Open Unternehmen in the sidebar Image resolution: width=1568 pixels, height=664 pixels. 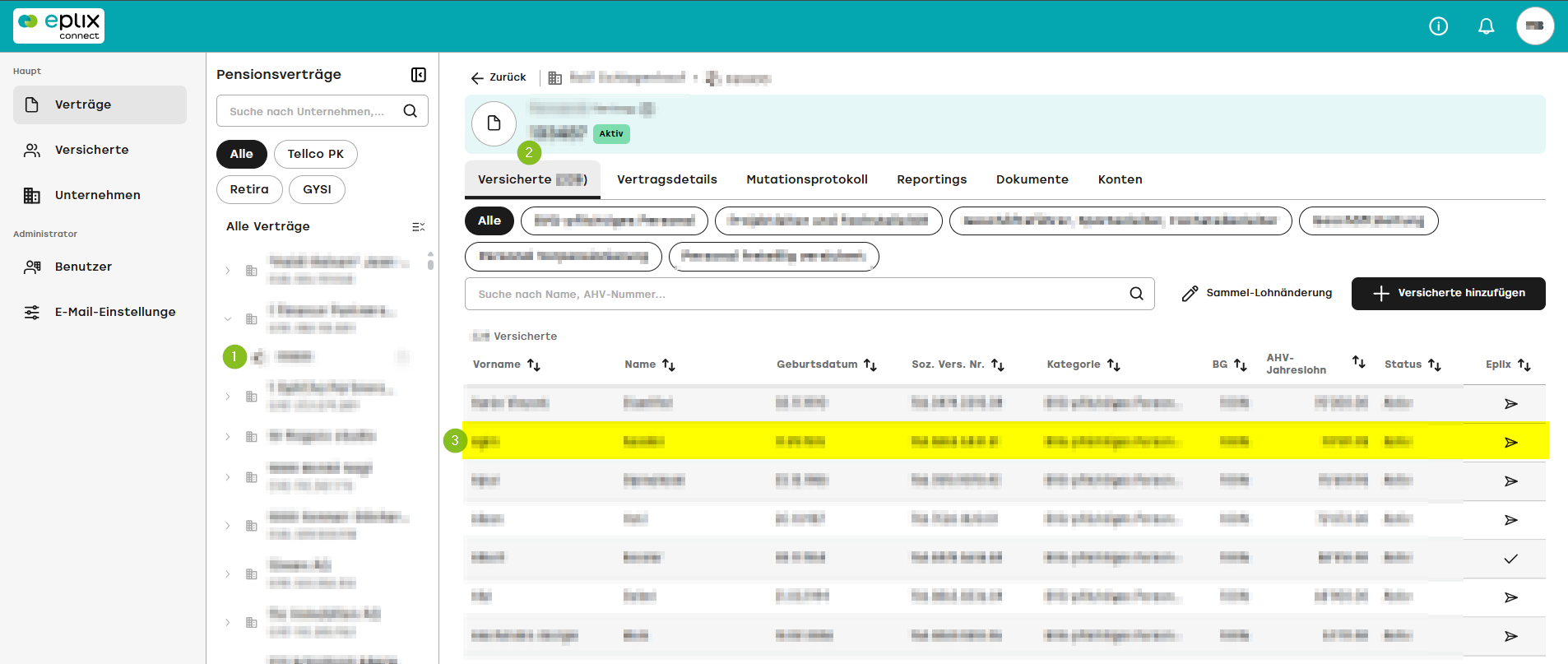point(100,195)
